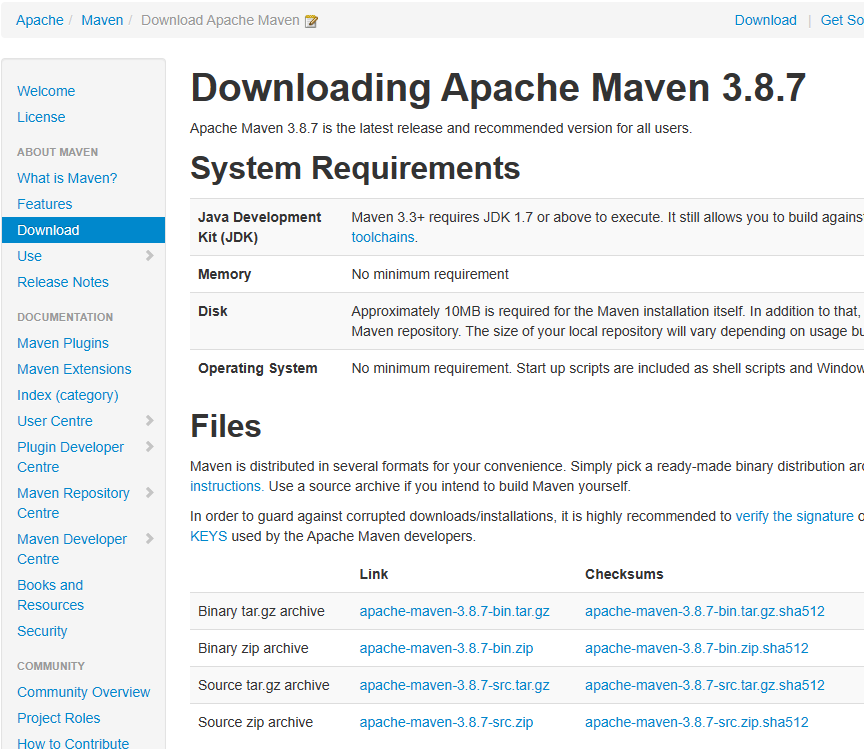Open the License sidebar link

click(x=41, y=117)
